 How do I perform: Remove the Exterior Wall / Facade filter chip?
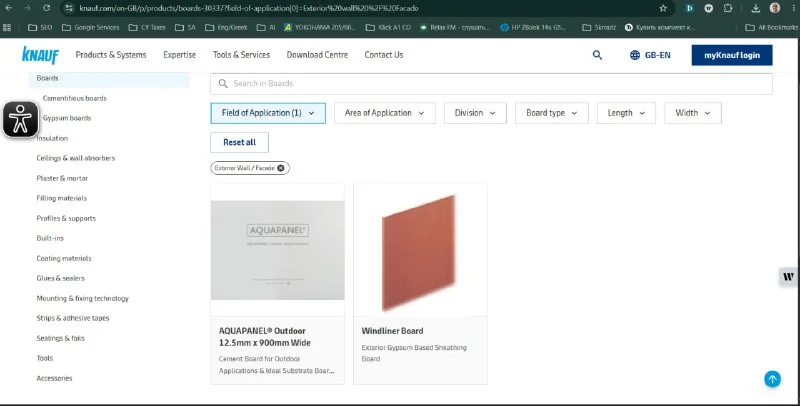[x=281, y=168]
